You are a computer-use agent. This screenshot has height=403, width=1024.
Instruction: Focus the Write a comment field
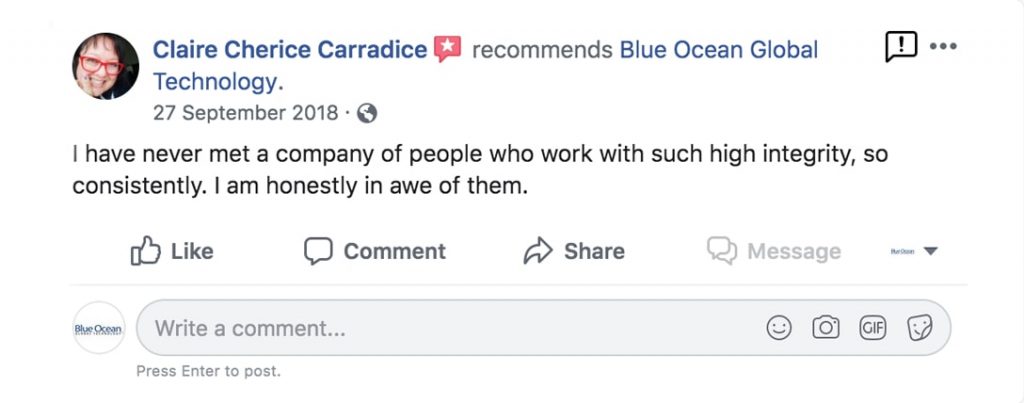pos(450,328)
